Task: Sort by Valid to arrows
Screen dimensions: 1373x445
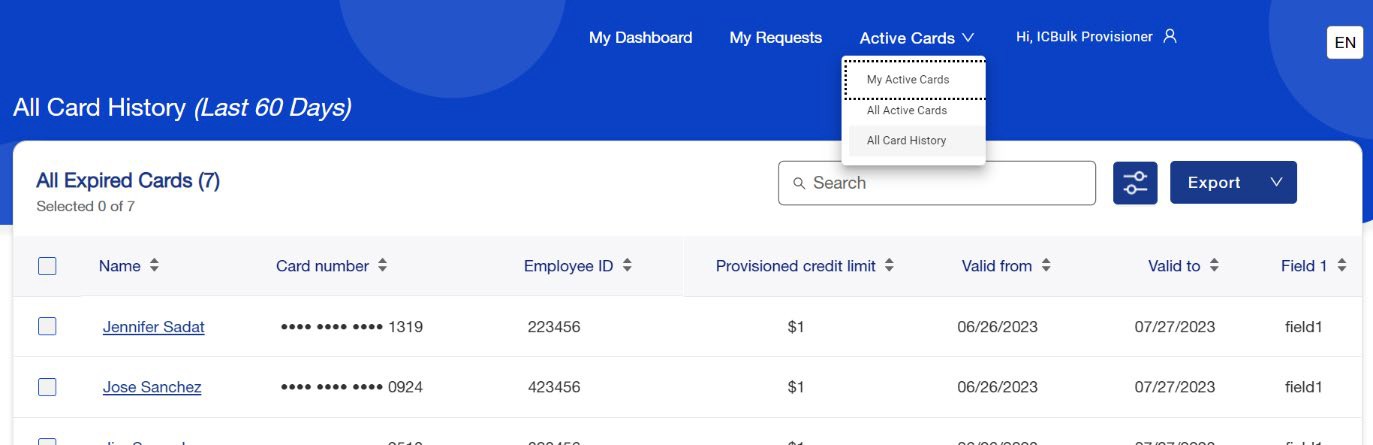Action: click(x=1214, y=266)
